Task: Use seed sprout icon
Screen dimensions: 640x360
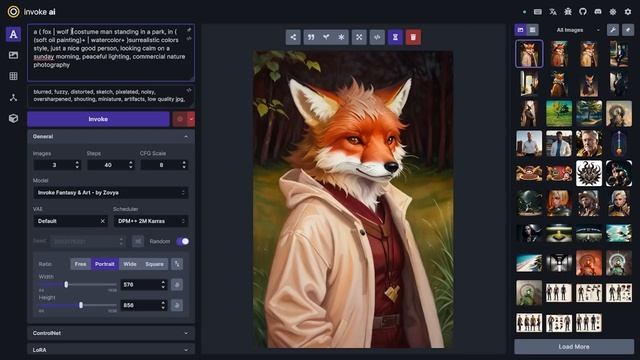Action: (x=326, y=37)
